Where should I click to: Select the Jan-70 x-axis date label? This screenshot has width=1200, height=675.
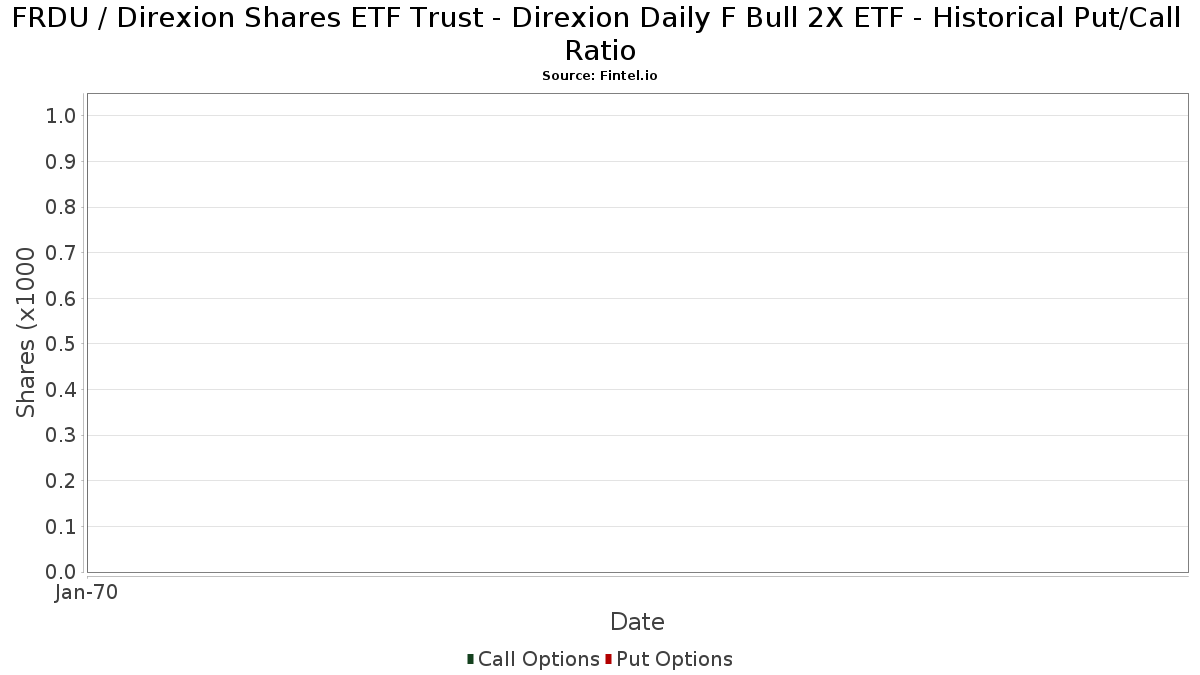coord(87,593)
